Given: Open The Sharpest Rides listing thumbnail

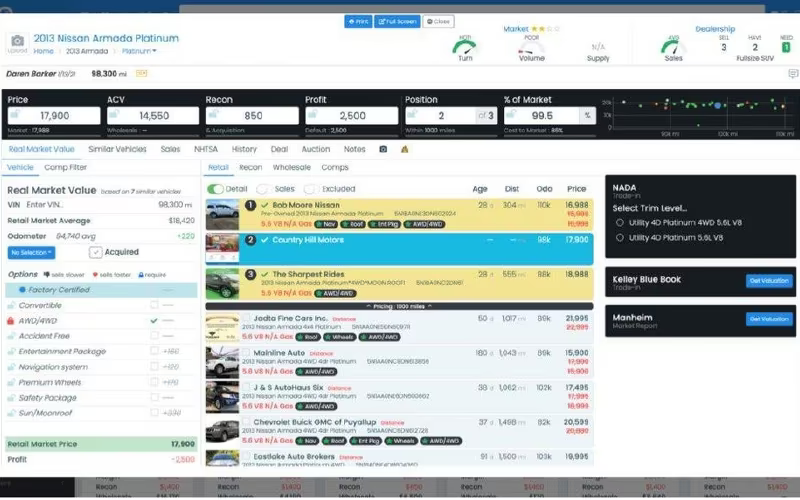Looking at the screenshot, I should click(222, 283).
